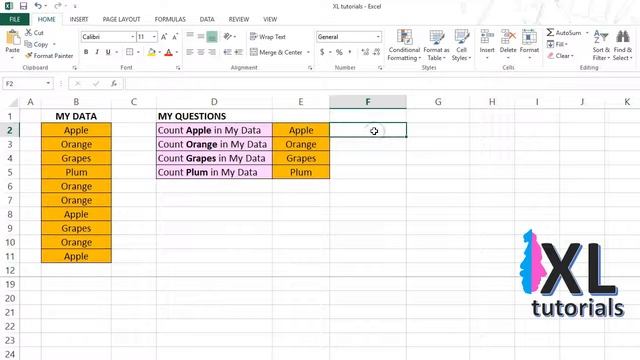Align text to the right
Image resolution: width=640 pixels, height=360 pixels.
[x=212, y=52]
